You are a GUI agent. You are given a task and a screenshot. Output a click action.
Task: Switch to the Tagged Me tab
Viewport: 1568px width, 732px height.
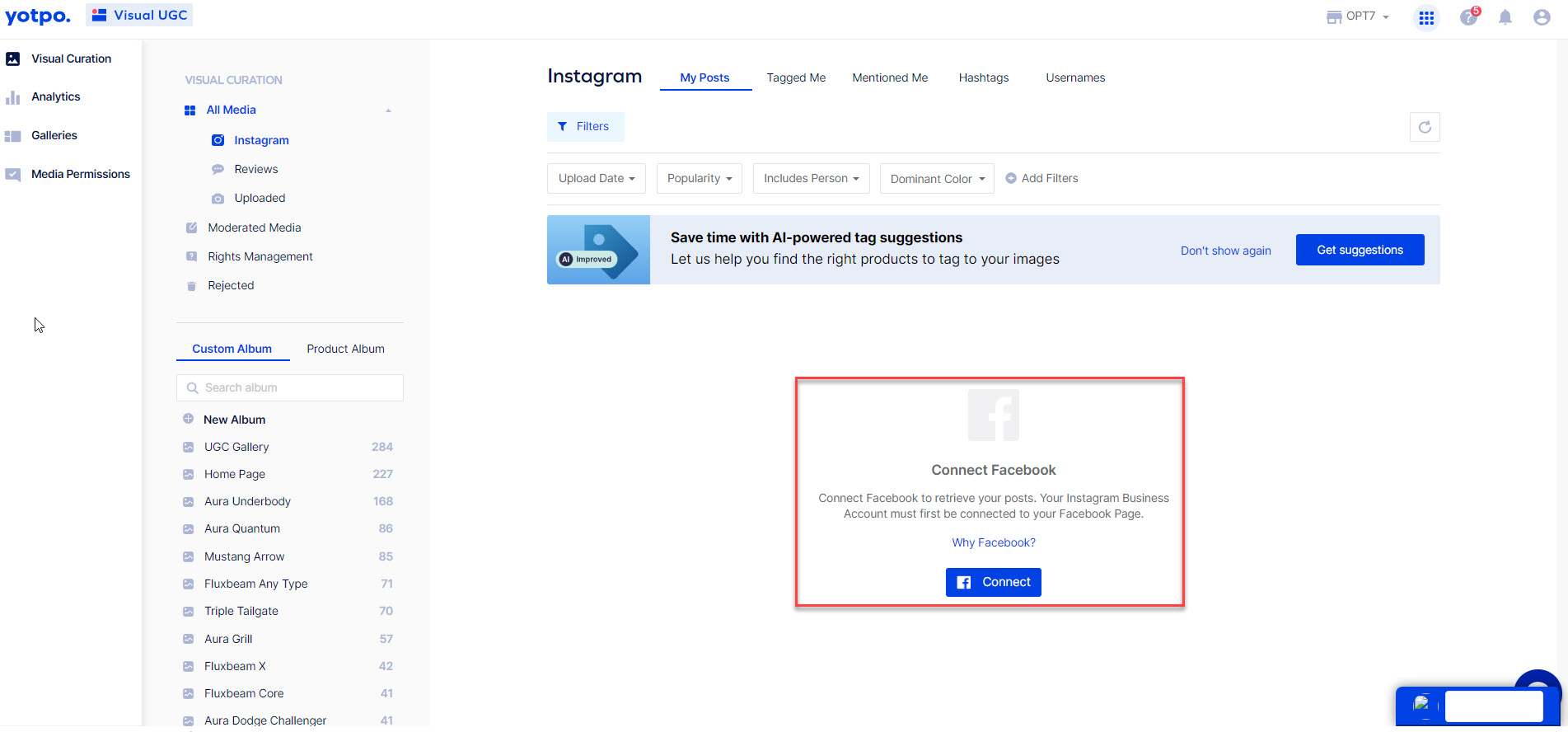click(x=796, y=77)
